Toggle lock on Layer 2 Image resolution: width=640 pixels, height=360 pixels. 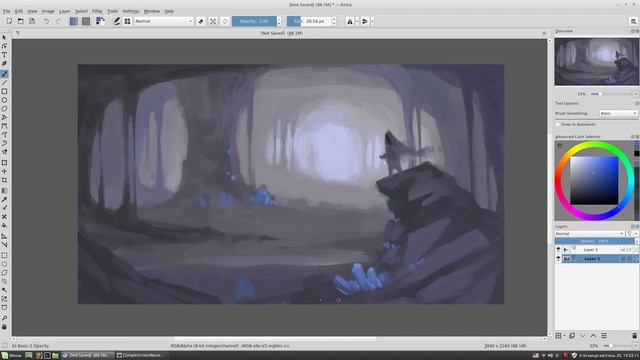pyautogui.click(x=623, y=249)
